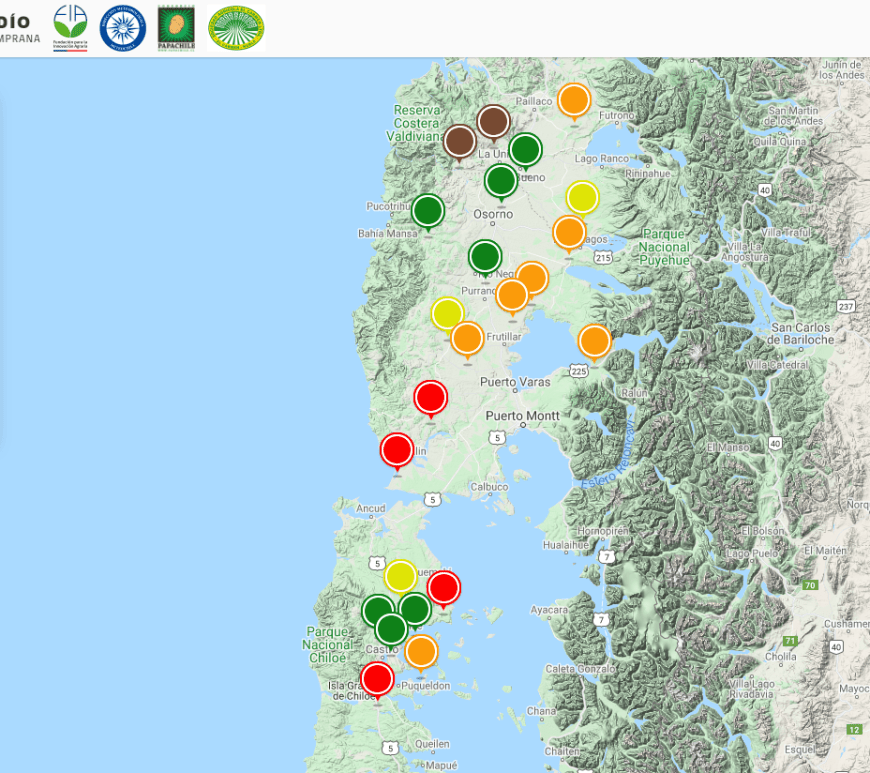This screenshot has height=773, width=870.
Task: Click the Papachile potato logo
Action: pyautogui.click(x=176, y=27)
